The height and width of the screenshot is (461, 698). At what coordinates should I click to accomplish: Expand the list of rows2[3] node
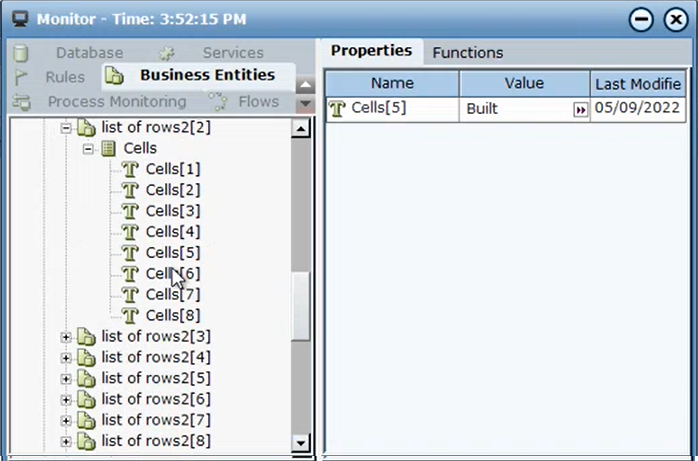[67, 337]
